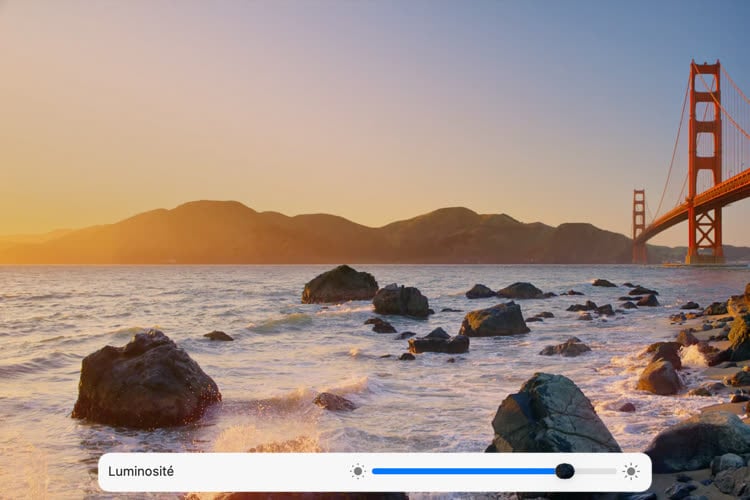Click the bright sun icon for higher brightness
750x500 pixels.
coord(630,471)
